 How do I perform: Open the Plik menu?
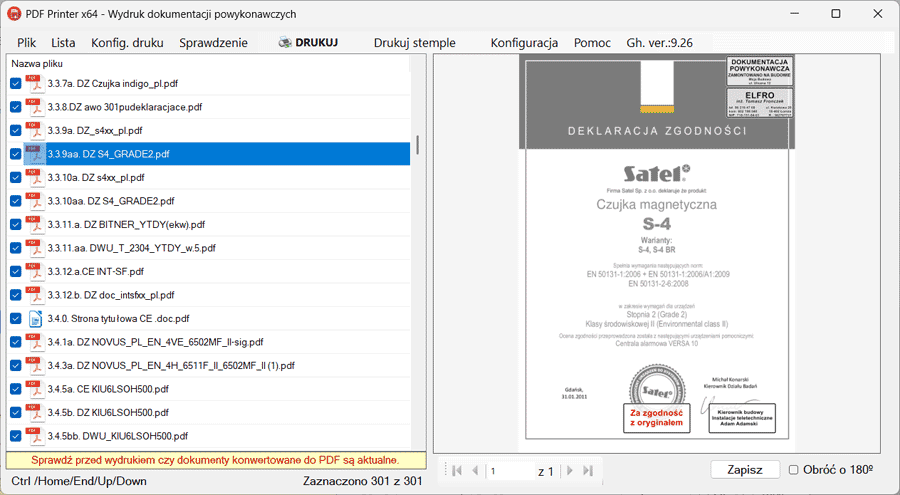(27, 43)
